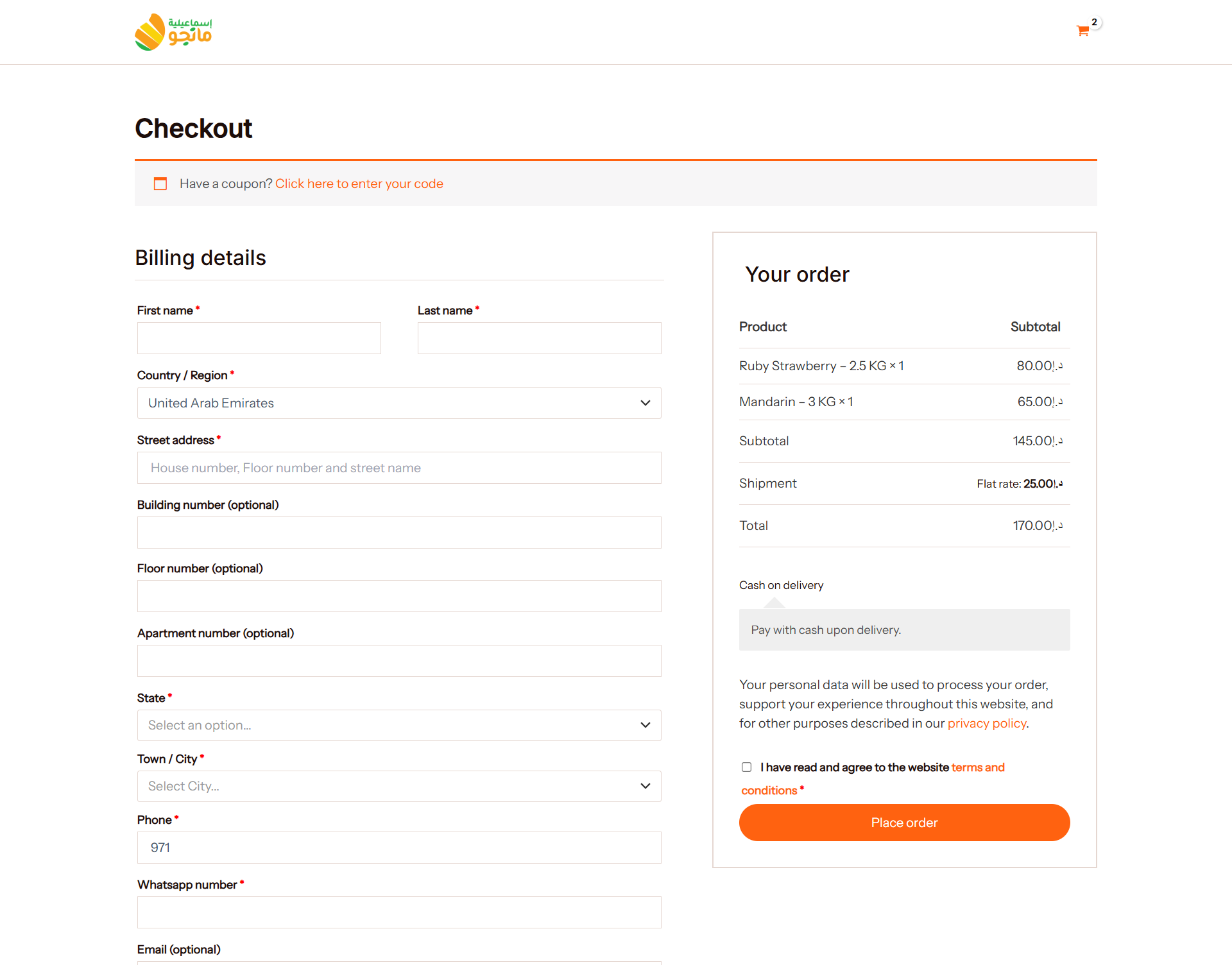Click the Building number field
Viewport: 1232px width, 965px height.
(x=398, y=533)
